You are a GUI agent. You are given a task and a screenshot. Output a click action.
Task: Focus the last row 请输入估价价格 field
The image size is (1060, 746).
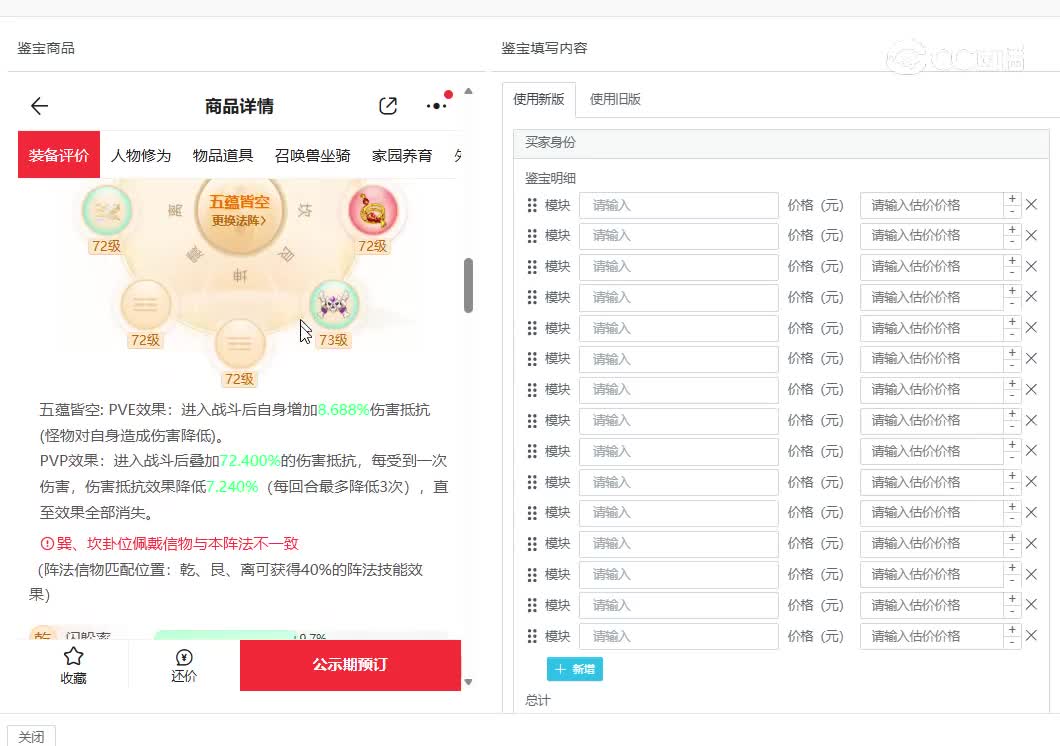[932, 637]
